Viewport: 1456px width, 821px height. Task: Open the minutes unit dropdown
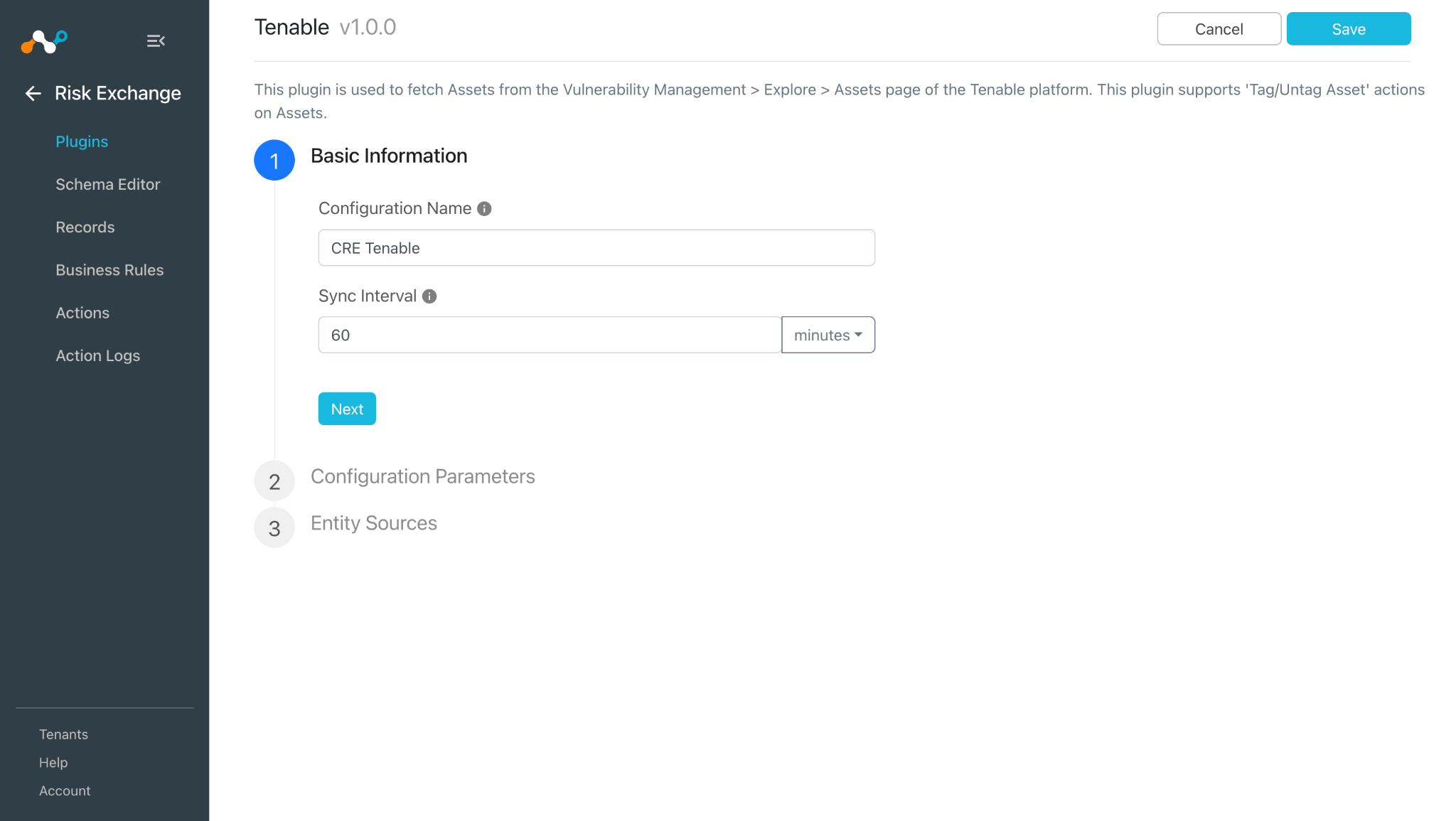(x=828, y=335)
